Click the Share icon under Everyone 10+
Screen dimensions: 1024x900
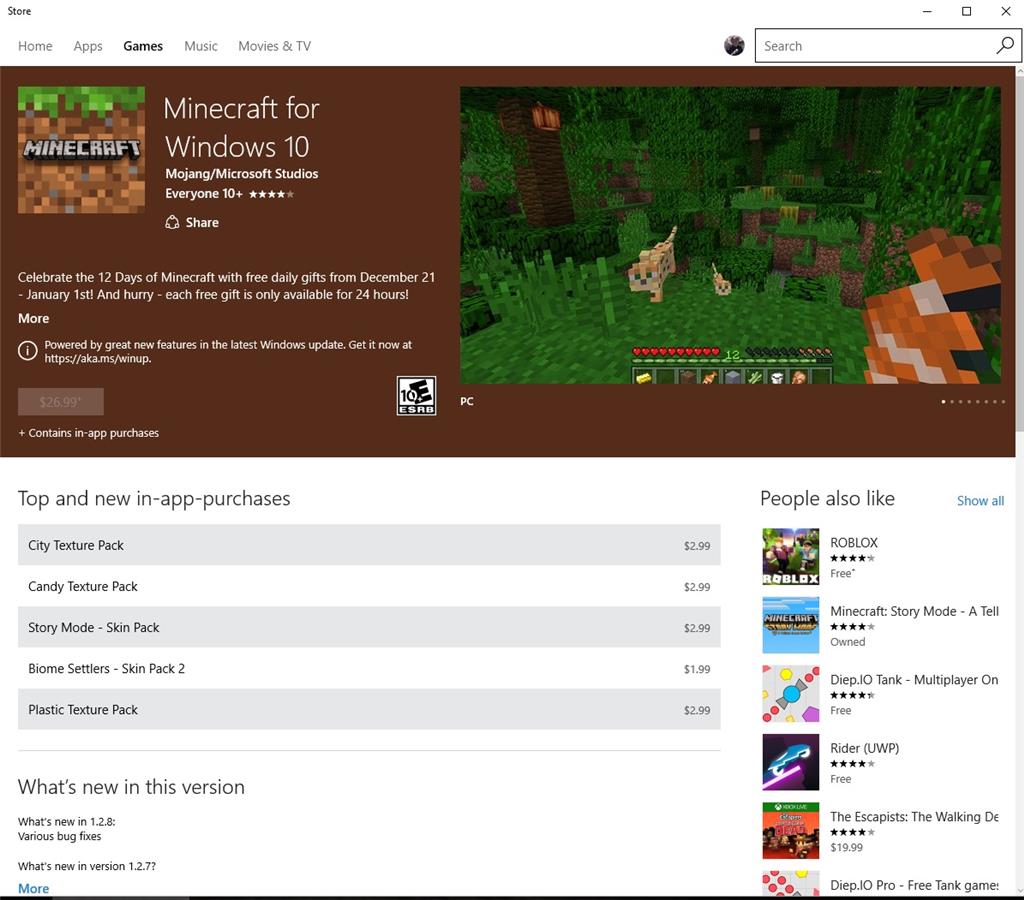pyautogui.click(x=172, y=223)
